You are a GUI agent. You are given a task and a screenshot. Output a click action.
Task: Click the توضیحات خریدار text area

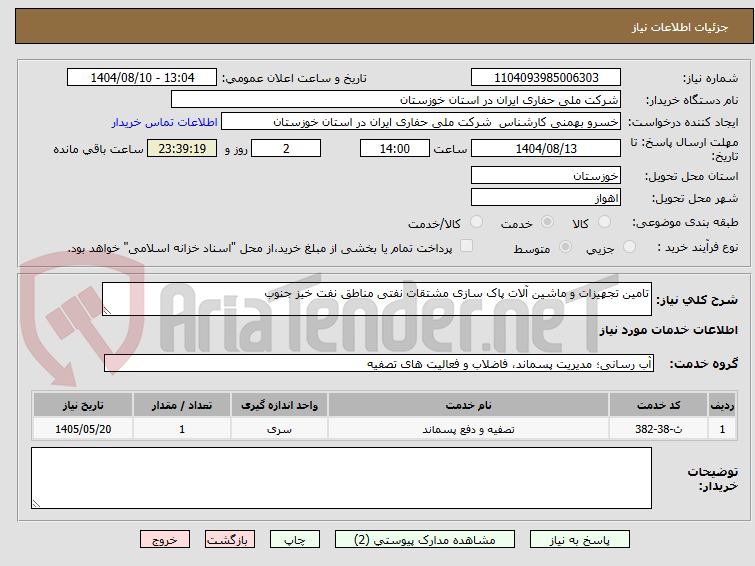point(341,478)
